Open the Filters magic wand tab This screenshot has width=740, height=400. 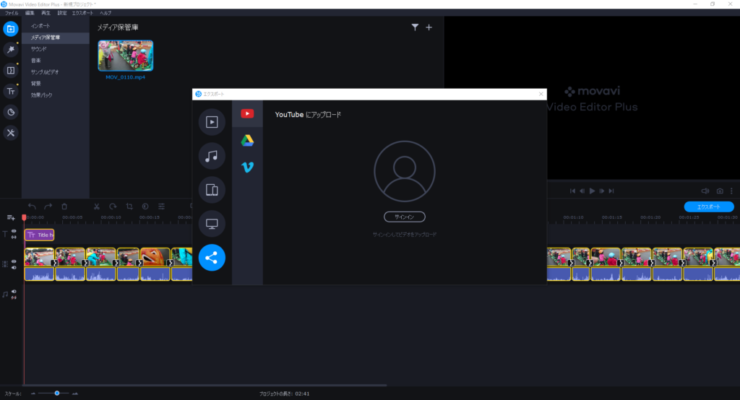[11, 50]
